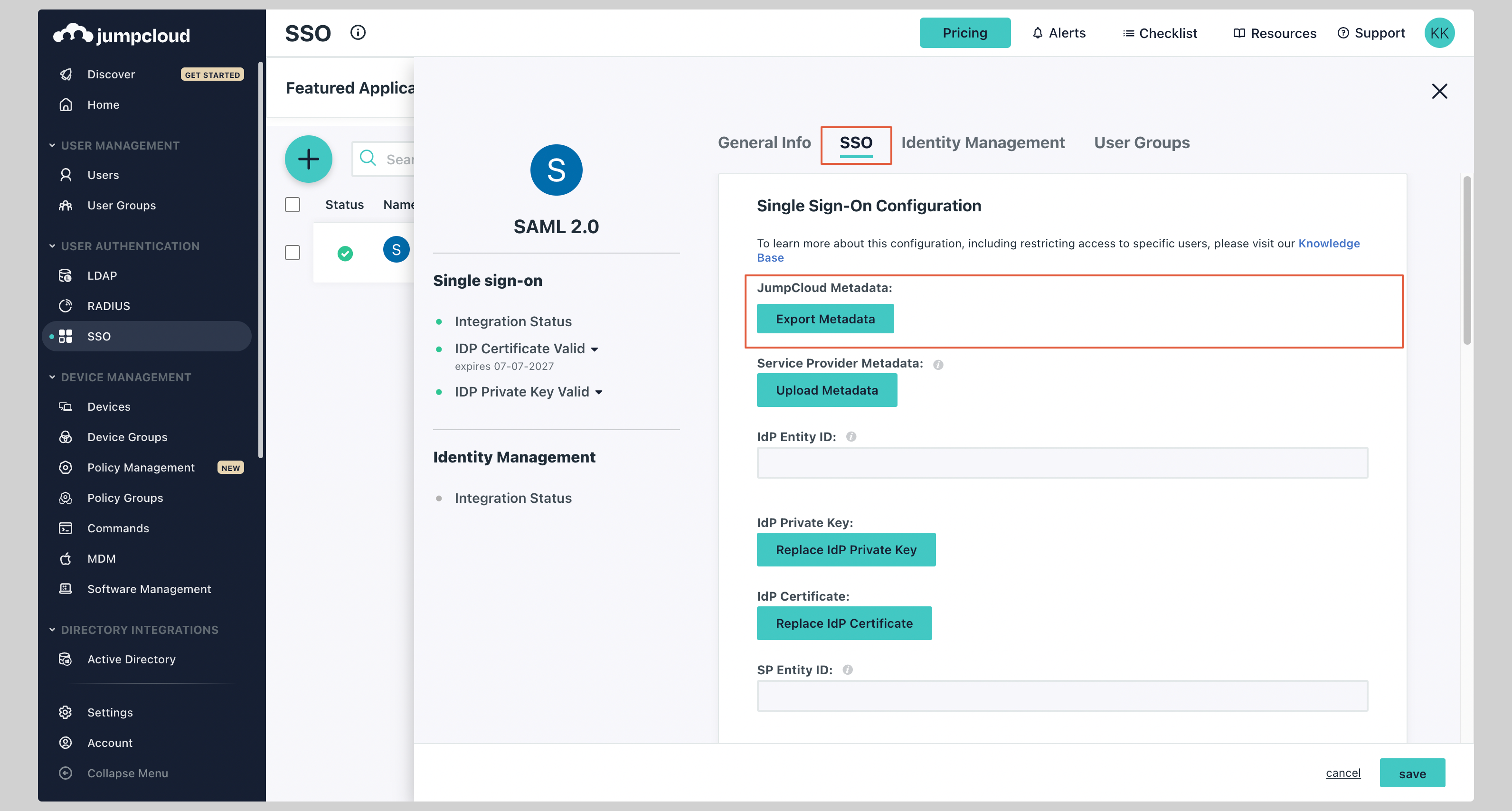This screenshot has height=811, width=1512.
Task: Collapse DIRECTORY INTEGRATIONS section
Action: click(52, 630)
